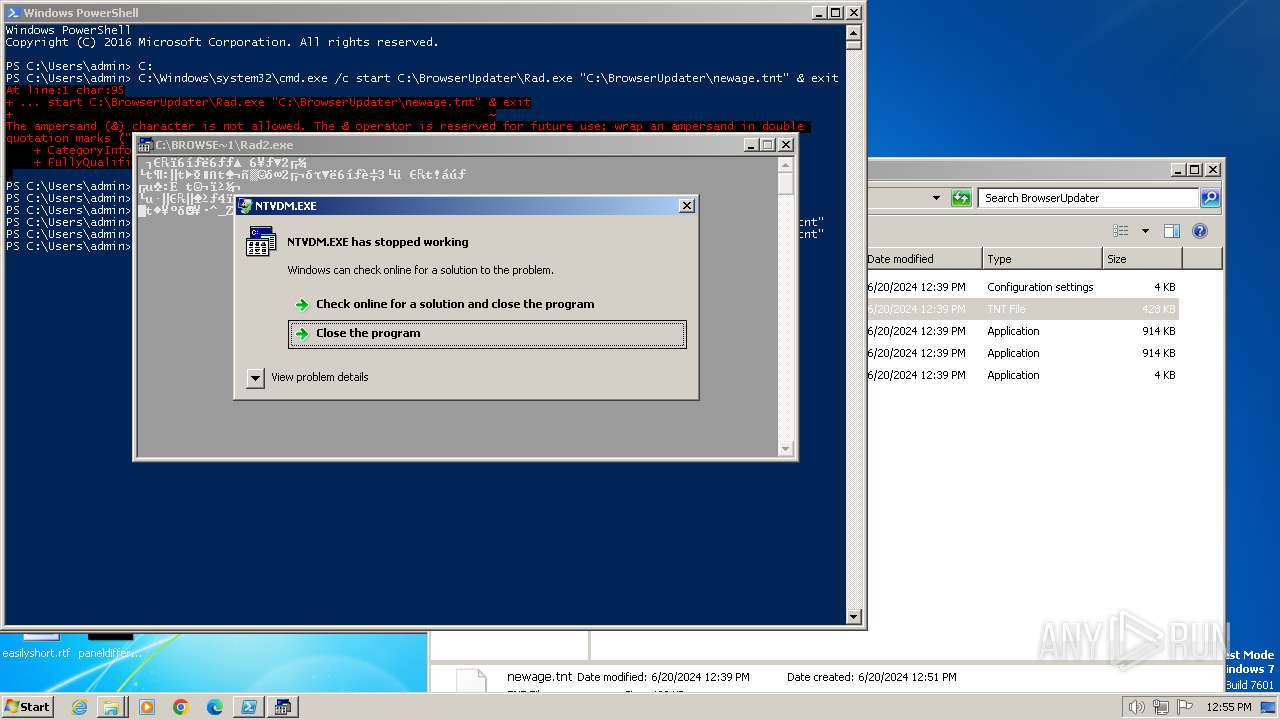This screenshot has width=1280, height=720.
Task: Maximize the BrowserUpdater Explorer window
Action: click(x=1194, y=170)
